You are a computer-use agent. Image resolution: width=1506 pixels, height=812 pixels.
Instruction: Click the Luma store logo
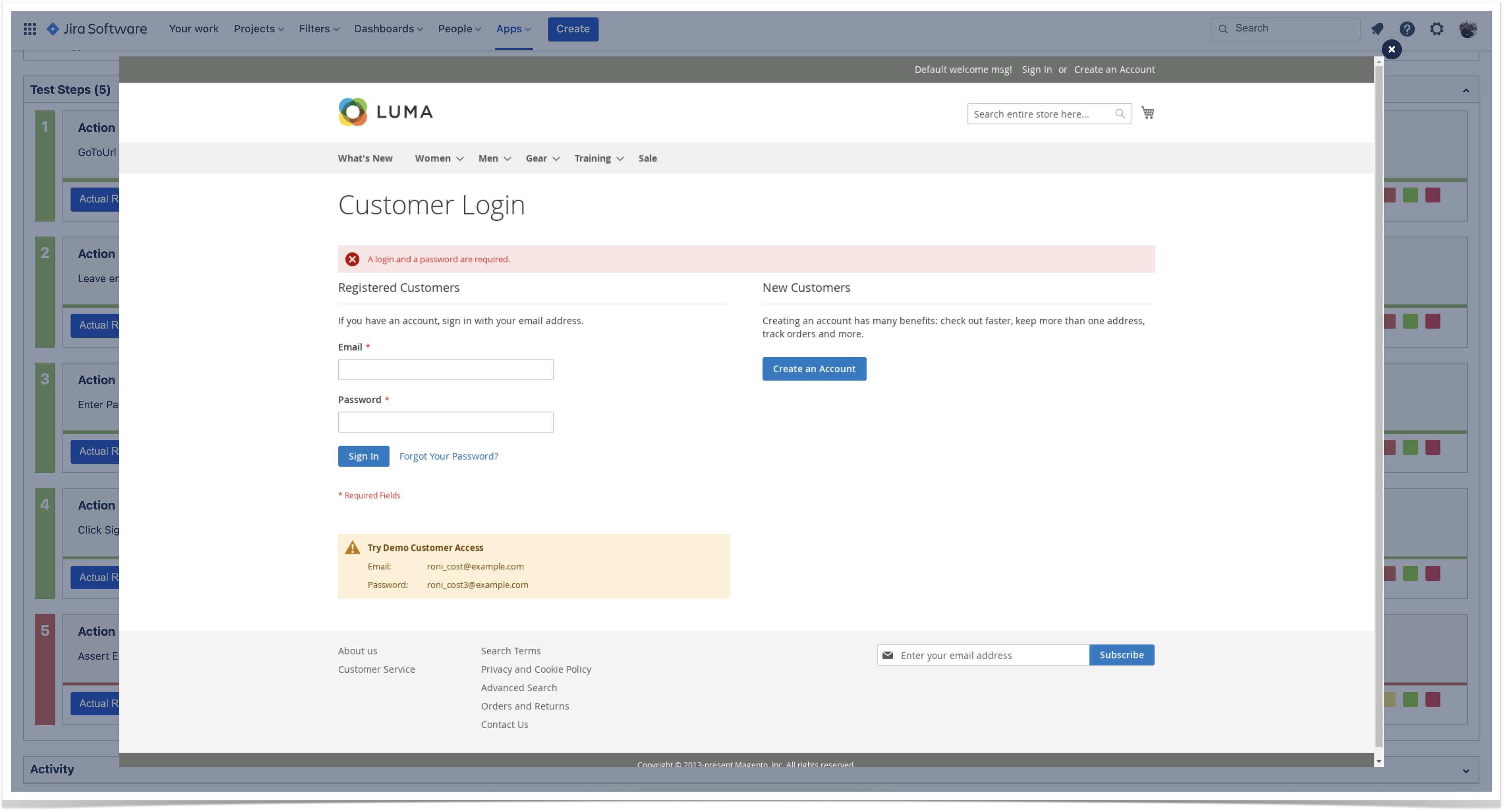click(x=385, y=112)
